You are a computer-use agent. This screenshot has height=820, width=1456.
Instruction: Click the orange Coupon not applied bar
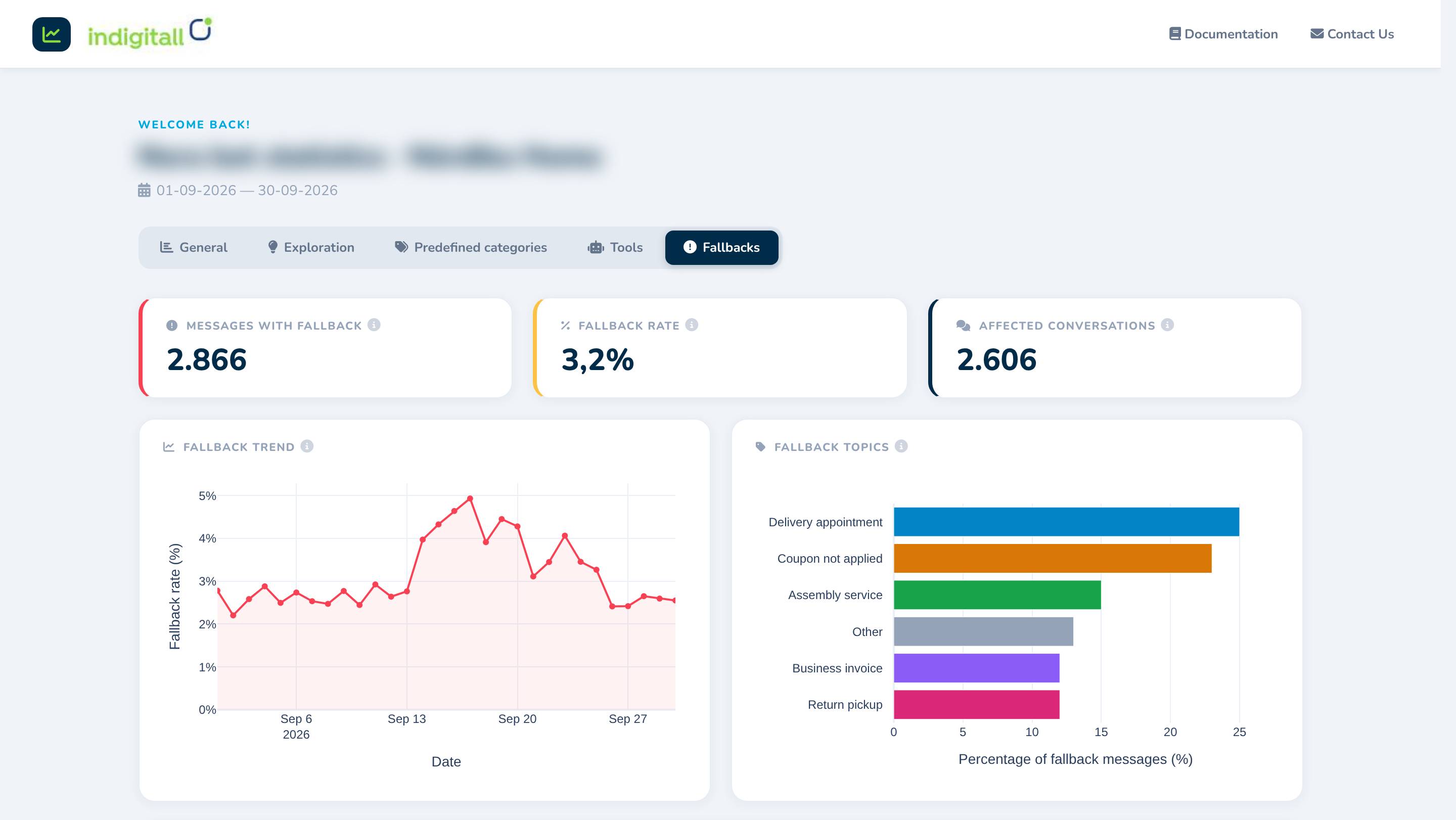(x=1053, y=558)
